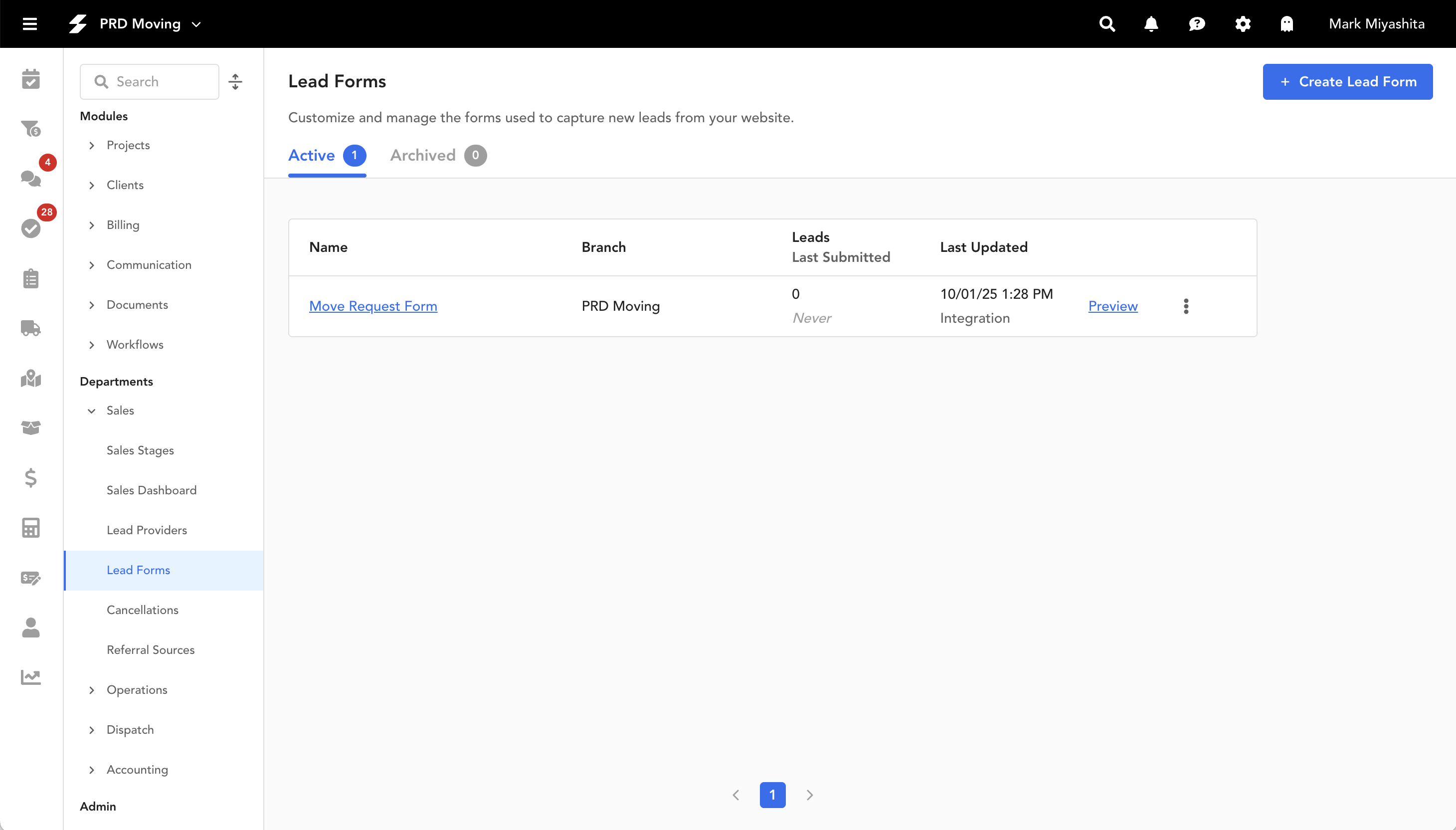The height and width of the screenshot is (830, 1456).
Task: Click collapse/expand all icon beside search
Action: pyautogui.click(x=235, y=81)
